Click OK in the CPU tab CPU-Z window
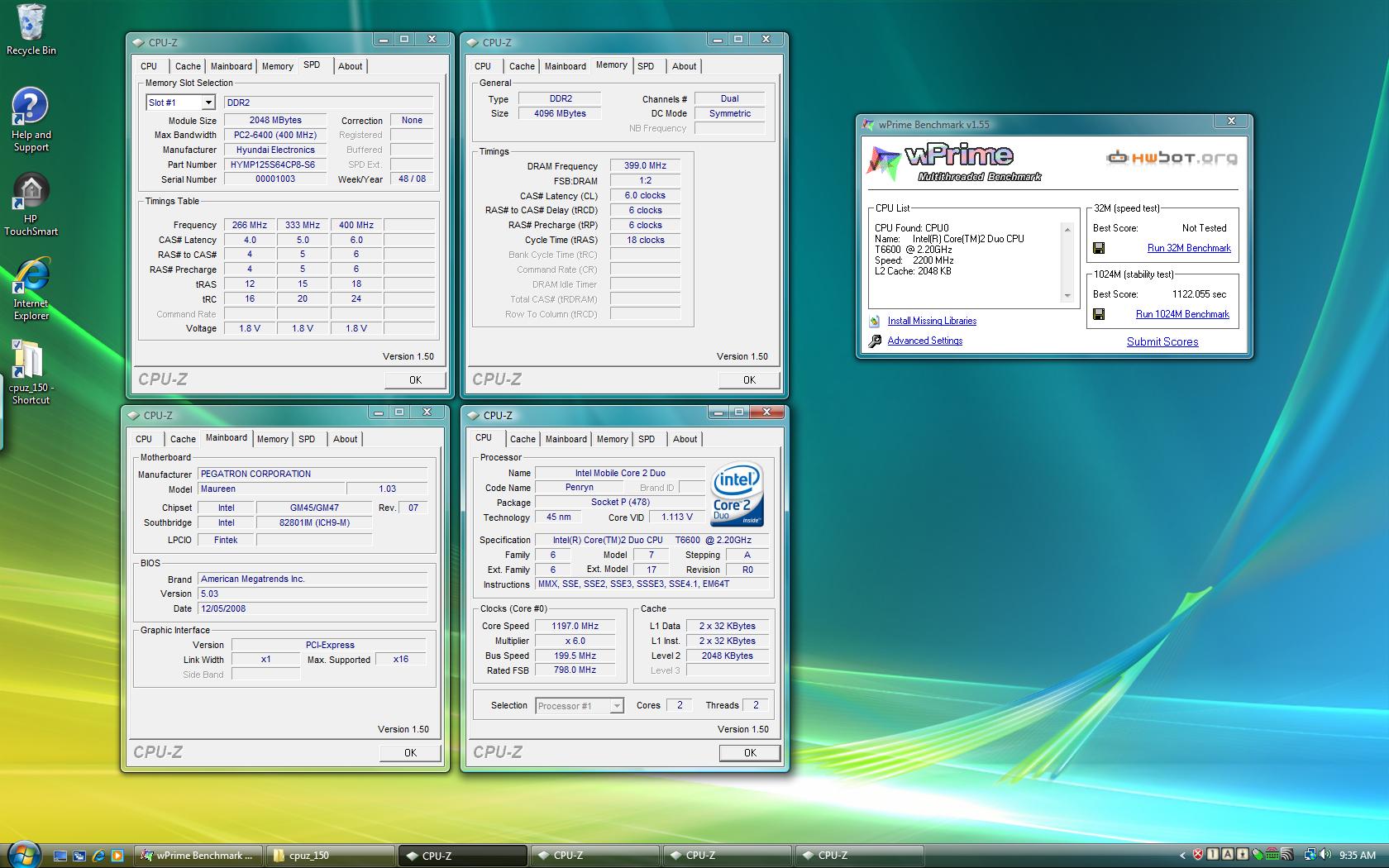This screenshot has height=868, width=1389. coord(750,753)
